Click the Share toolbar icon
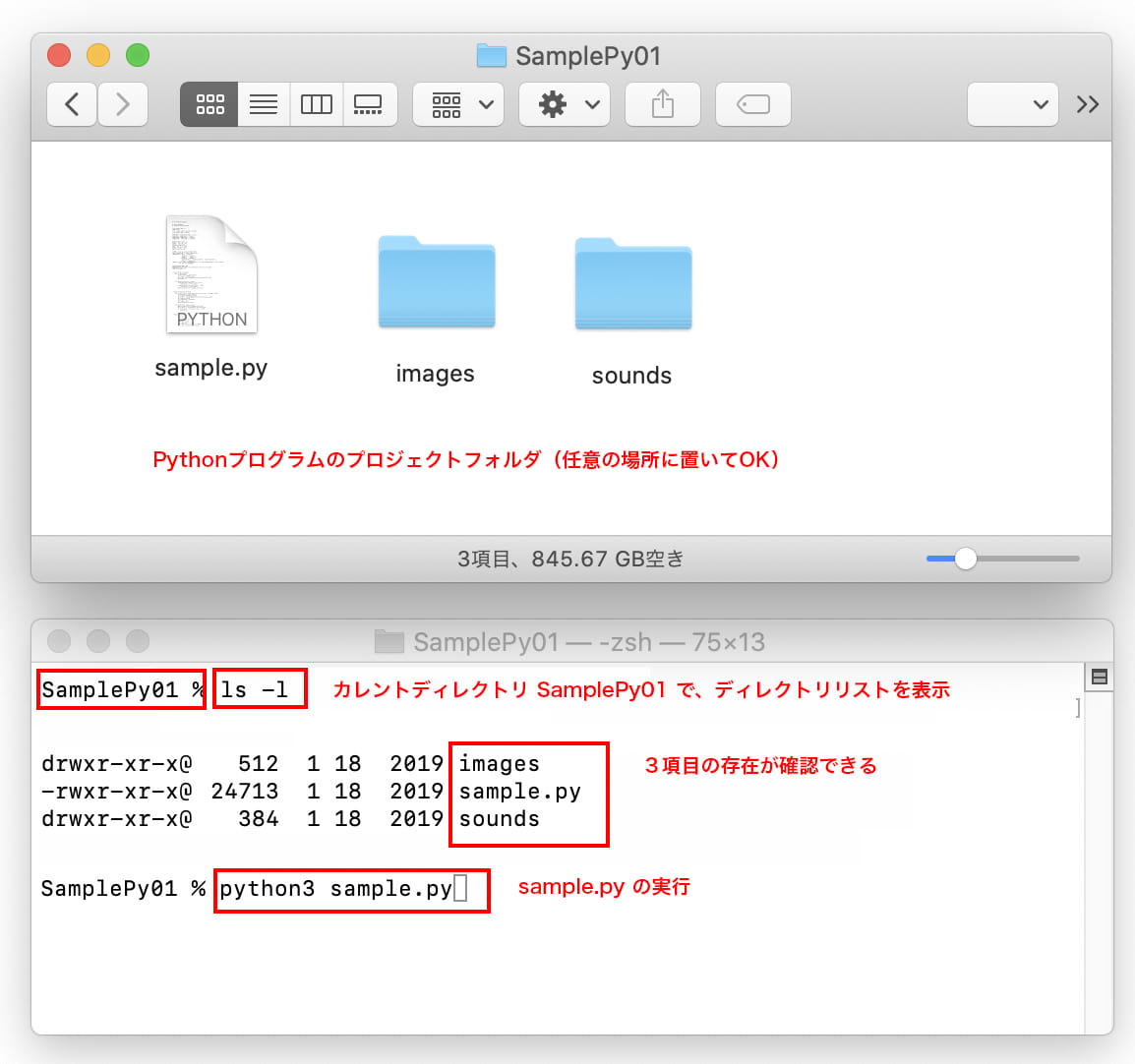 (x=663, y=104)
